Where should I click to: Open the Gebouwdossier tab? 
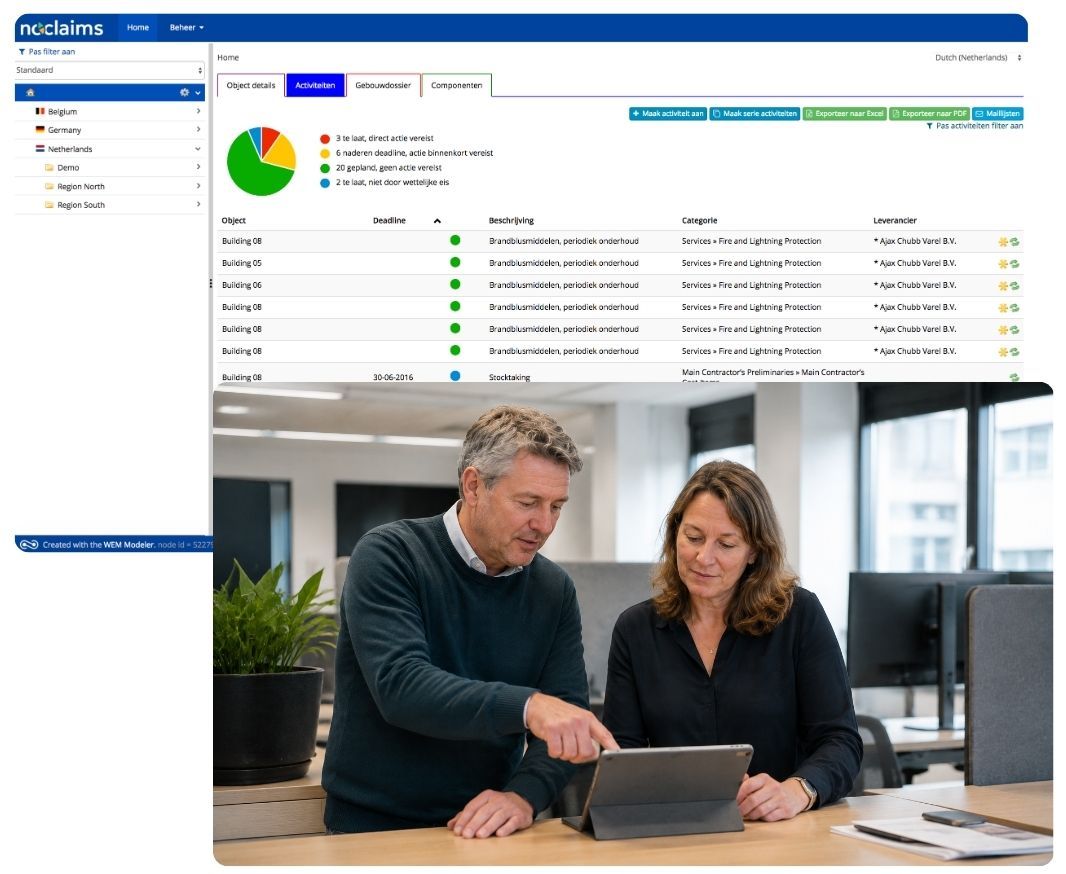point(383,86)
